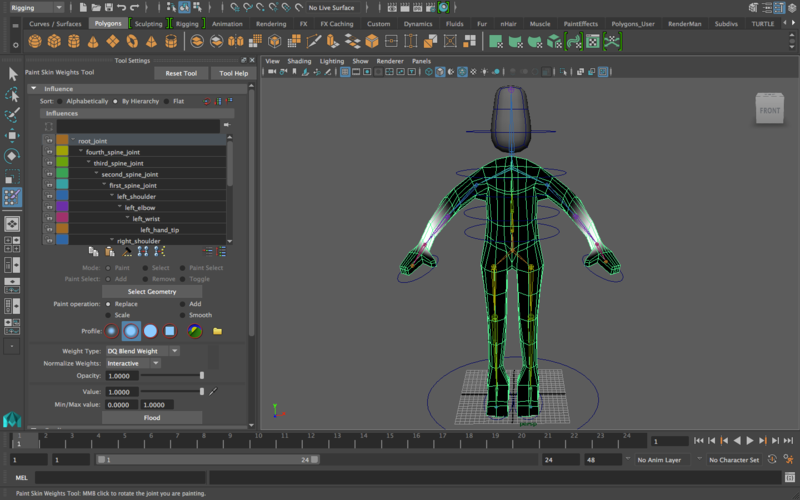
Task: Create a polygon pipe from the shelf
Action: tap(171, 41)
